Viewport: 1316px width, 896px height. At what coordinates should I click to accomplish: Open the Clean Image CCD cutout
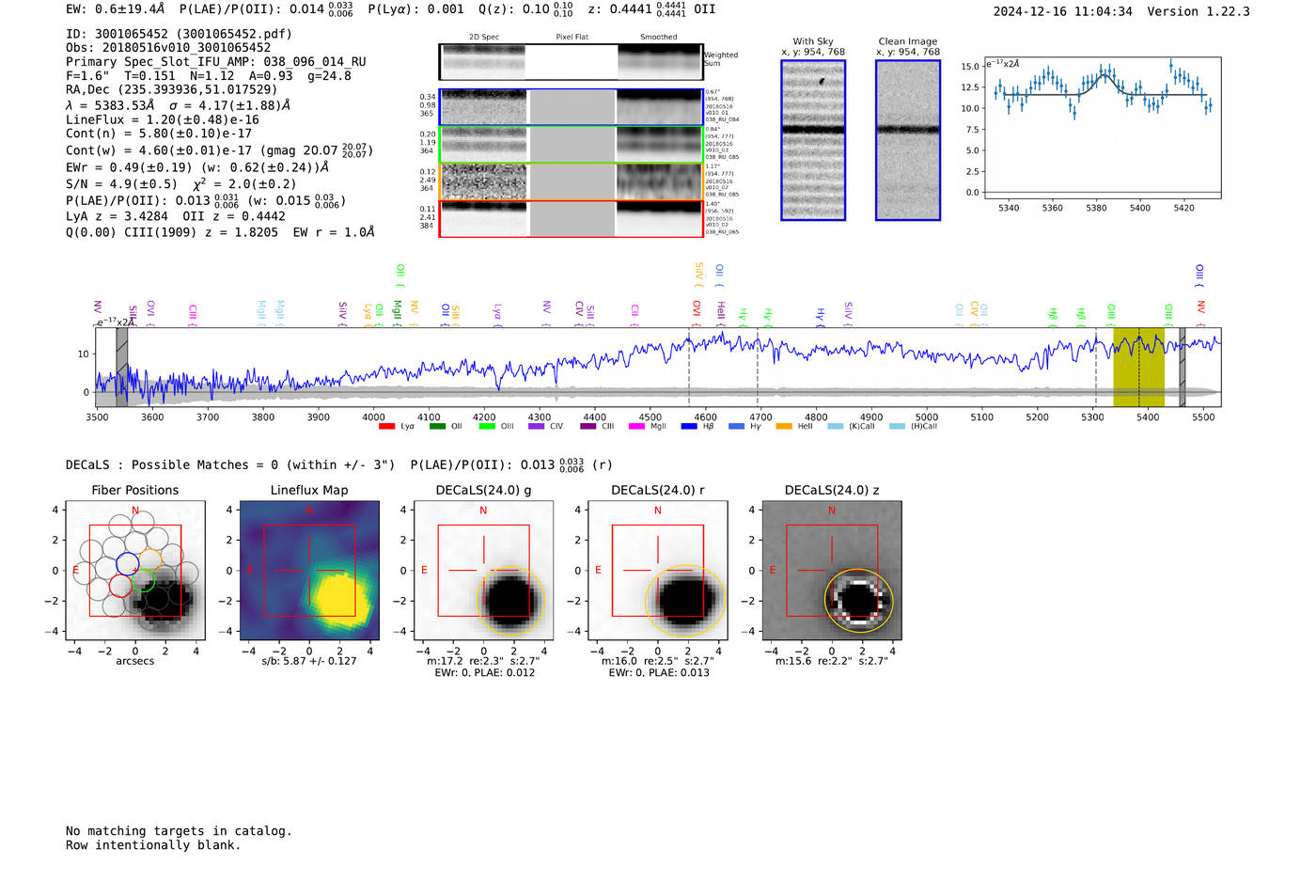click(x=908, y=140)
